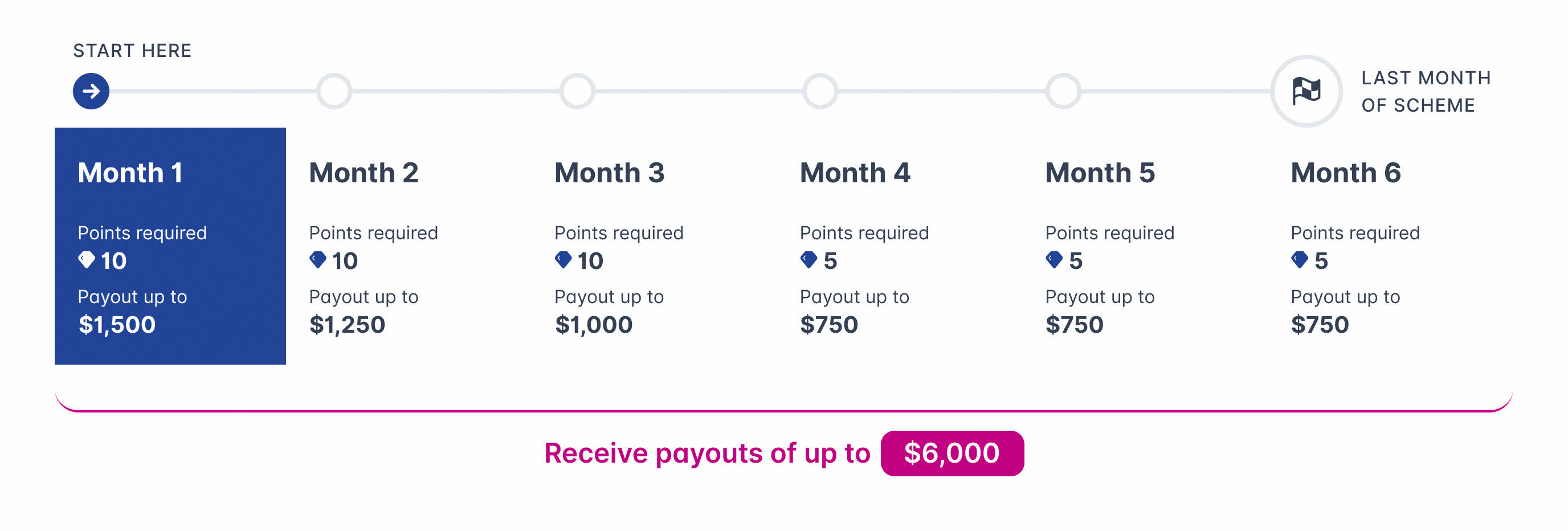This screenshot has width=1568, height=531.
Task: Select the Month 4 timeline circle
Action: coord(820,91)
